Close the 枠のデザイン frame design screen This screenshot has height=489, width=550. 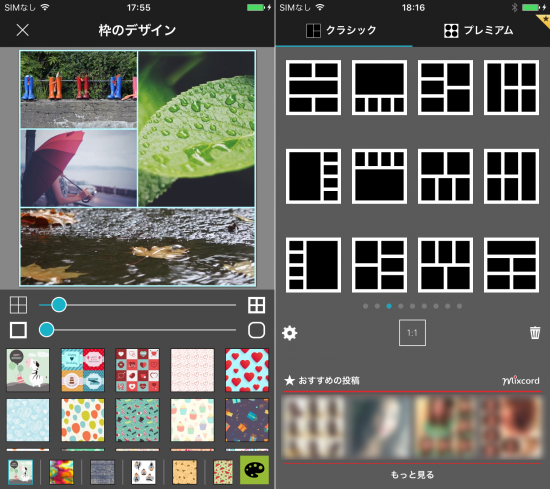point(22,30)
